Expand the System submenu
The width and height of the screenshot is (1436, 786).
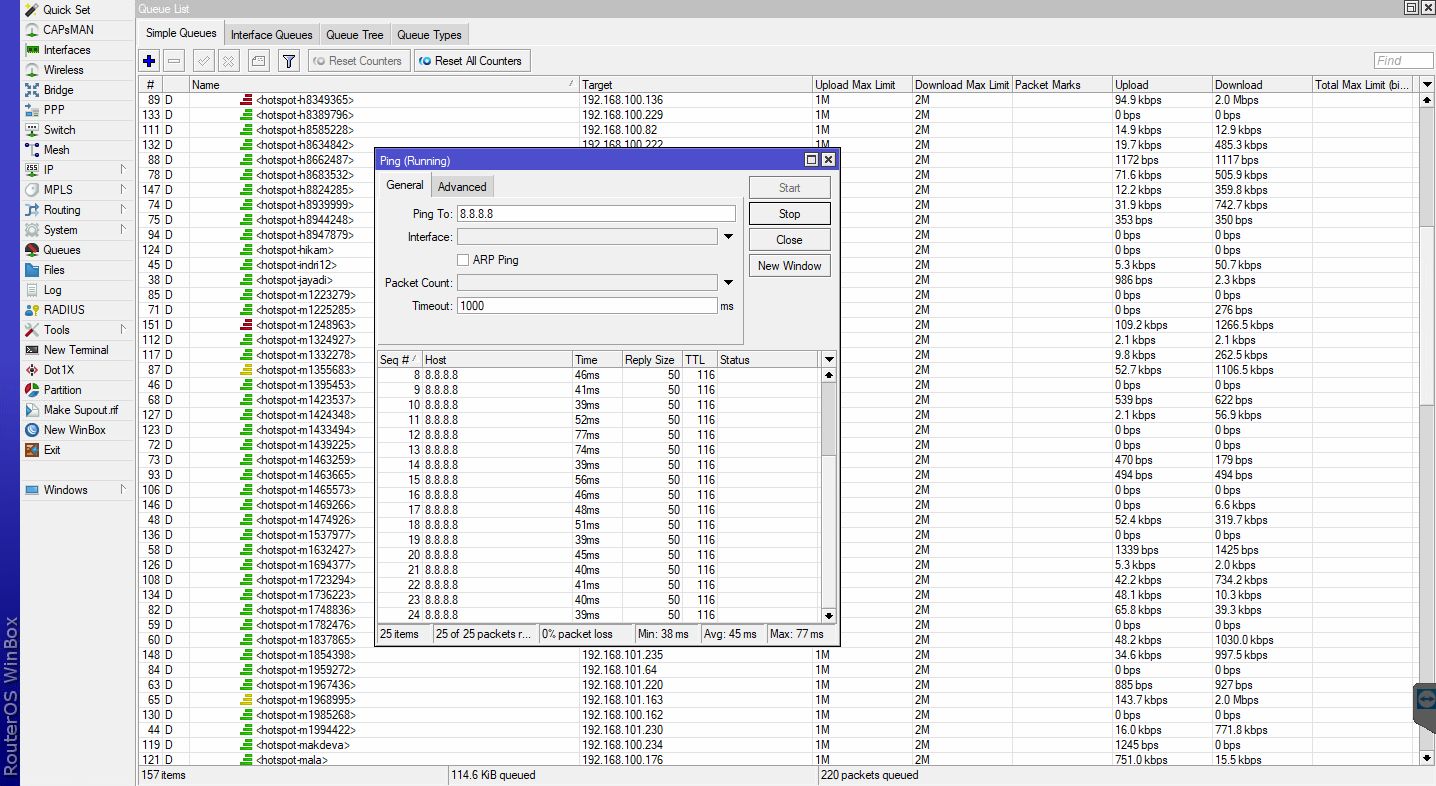click(123, 230)
